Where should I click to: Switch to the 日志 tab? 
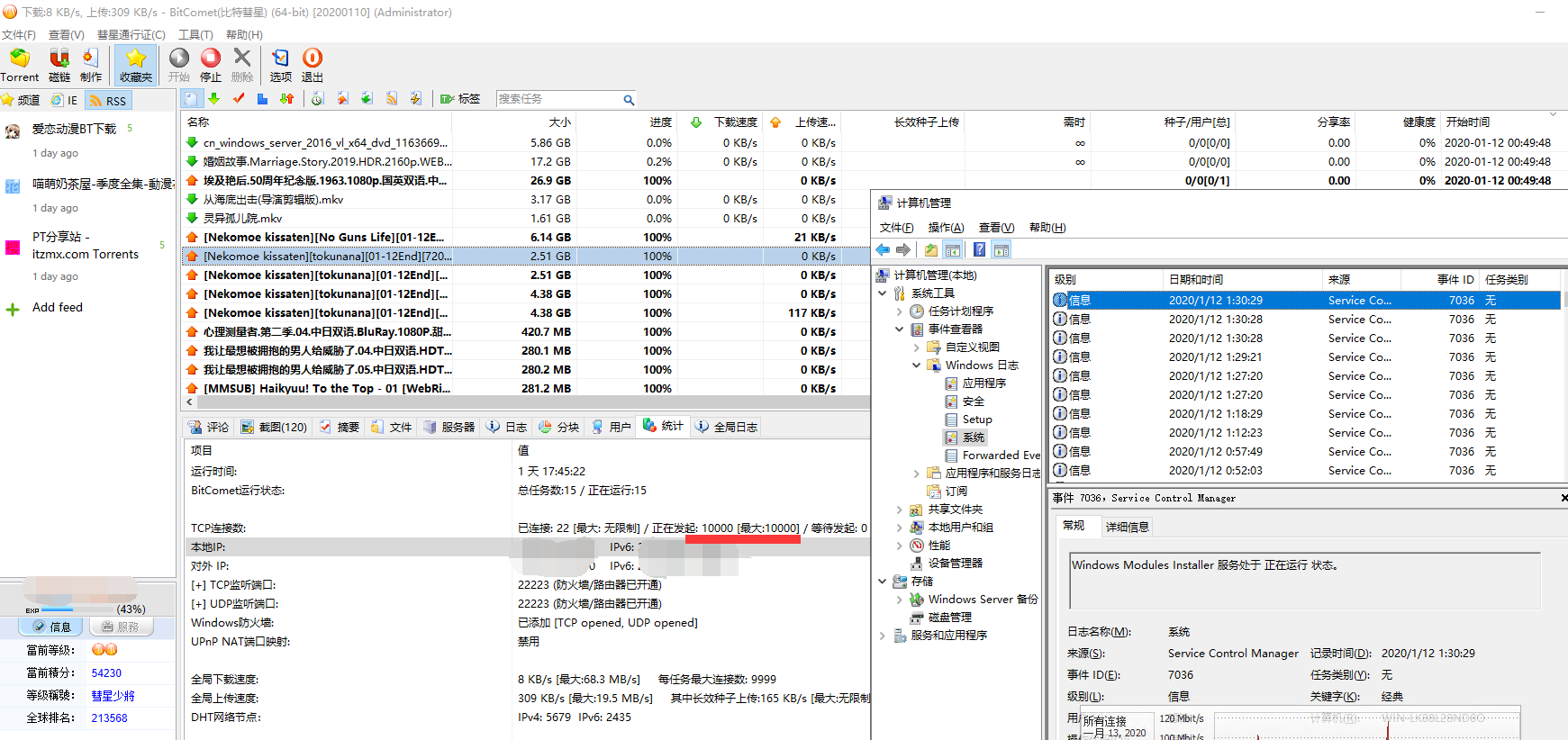point(507,427)
